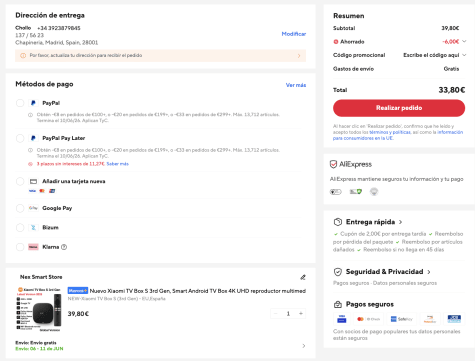Image resolution: width=475 pixels, height=361 pixels.
Task: Open shipping options arrow for the item
Action: click(303, 346)
